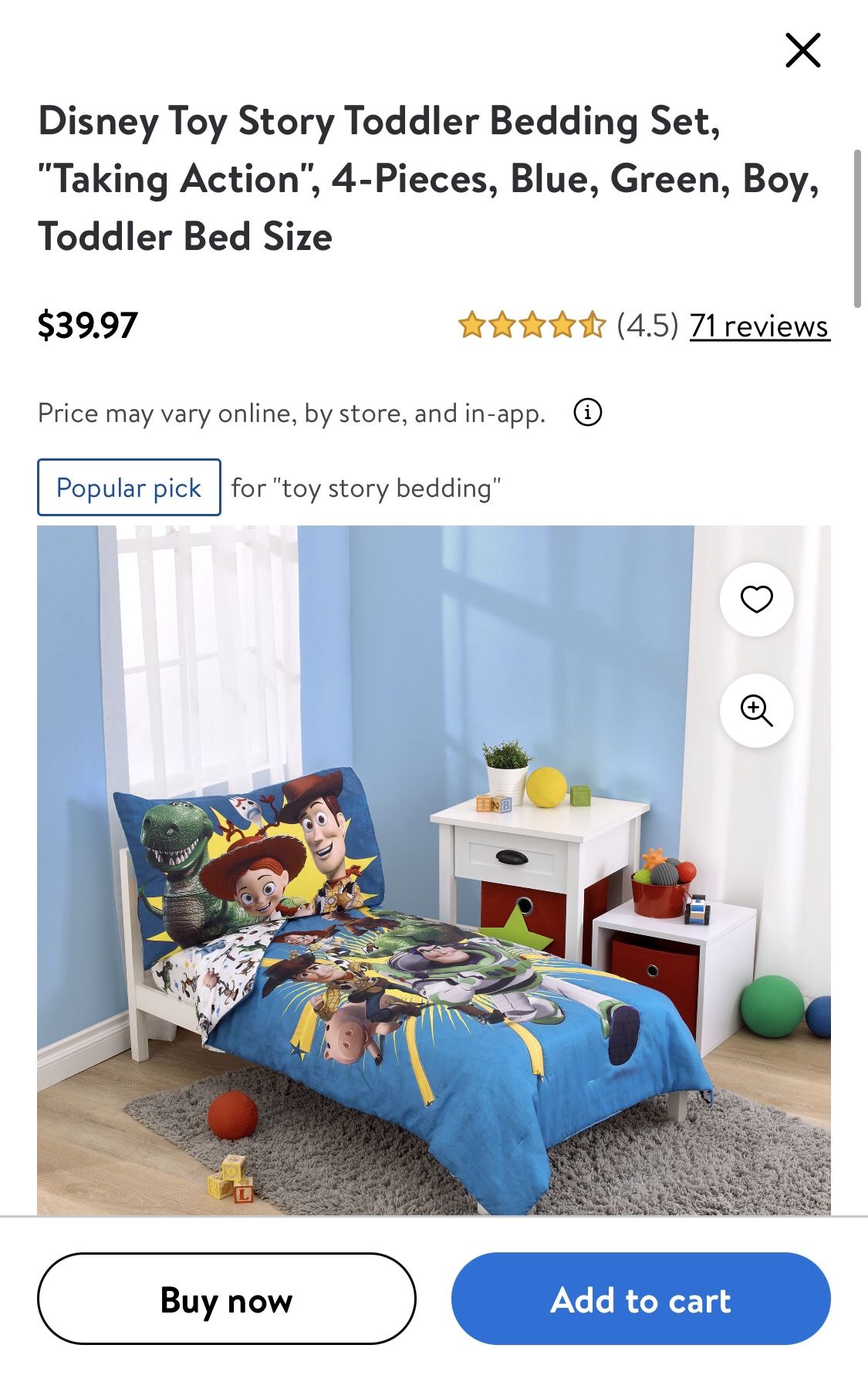Click the blue Add to cart button
This screenshot has height=1382, width=868.
[x=640, y=1299]
